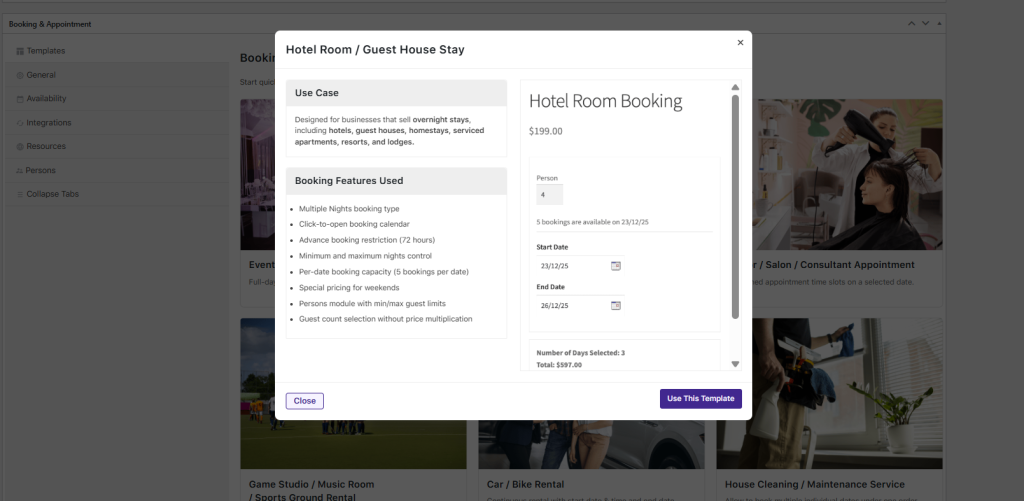Open the End Date calendar icon

click(616, 305)
